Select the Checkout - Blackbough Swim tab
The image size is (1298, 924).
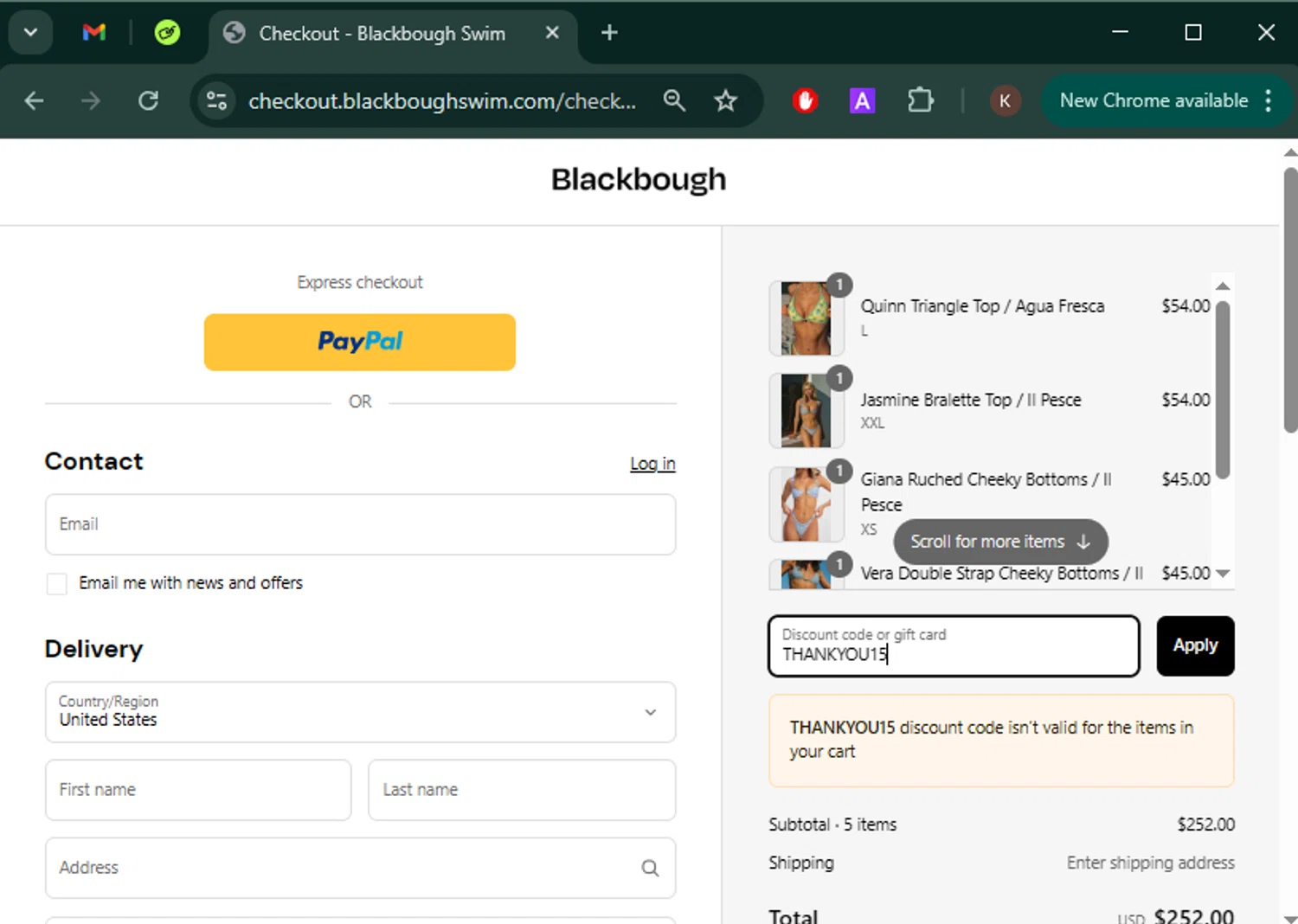(393, 34)
